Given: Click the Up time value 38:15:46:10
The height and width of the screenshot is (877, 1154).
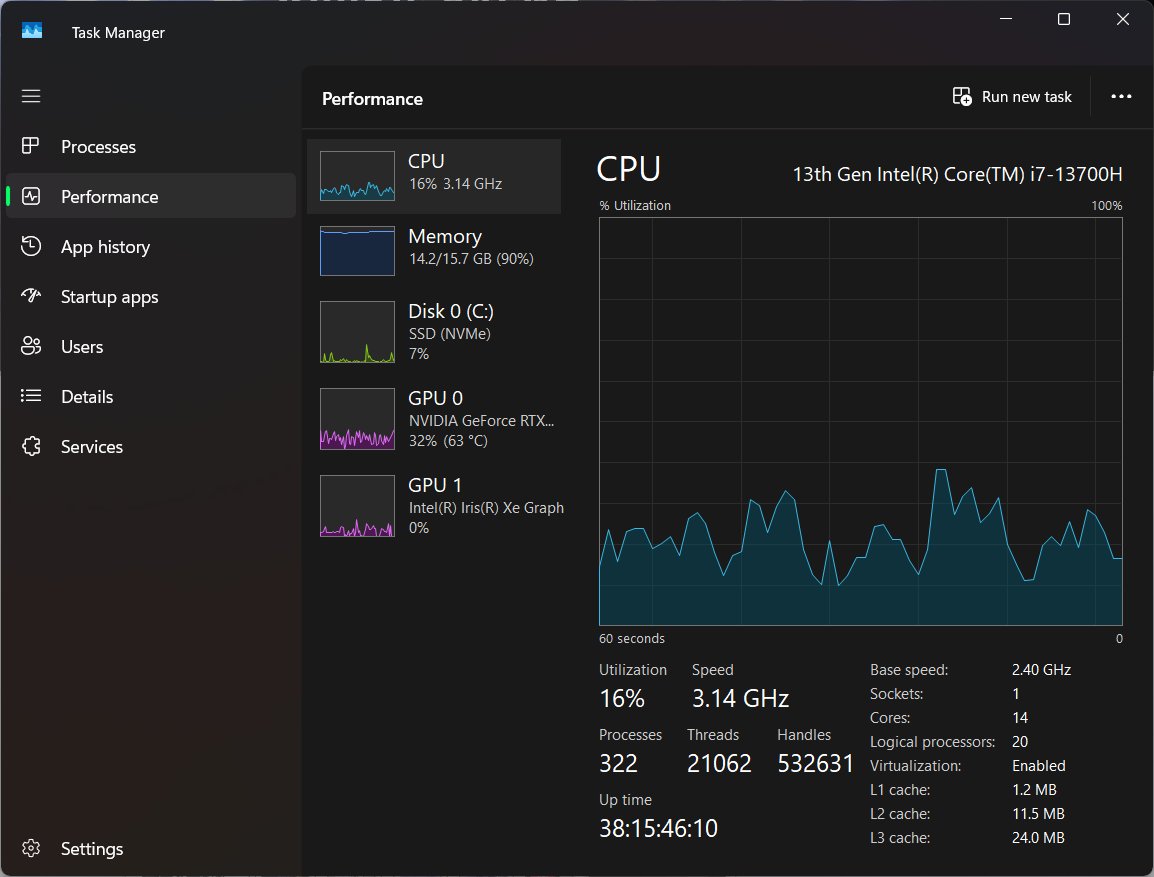Looking at the screenshot, I should (x=659, y=828).
